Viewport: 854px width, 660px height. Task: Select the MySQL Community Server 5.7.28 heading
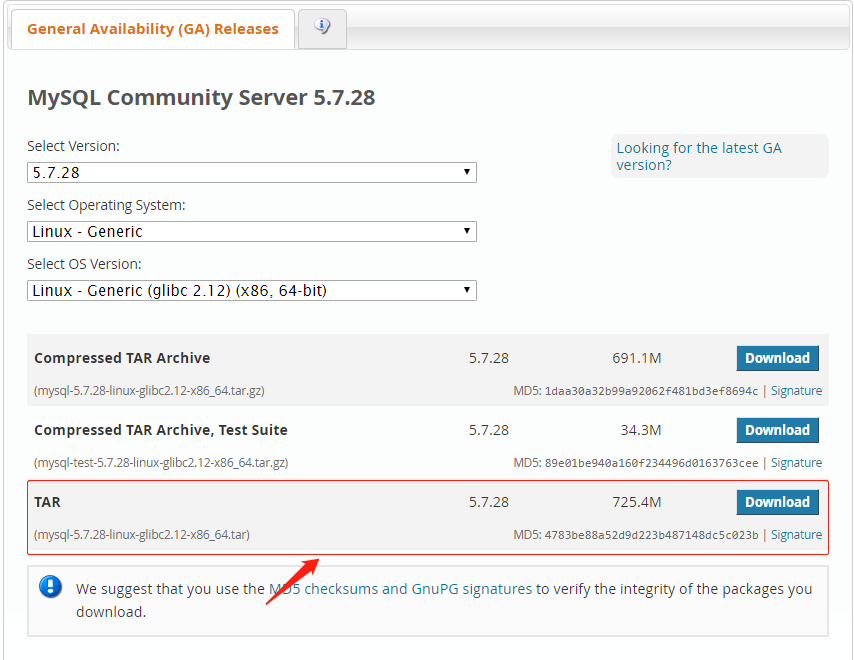[x=201, y=97]
